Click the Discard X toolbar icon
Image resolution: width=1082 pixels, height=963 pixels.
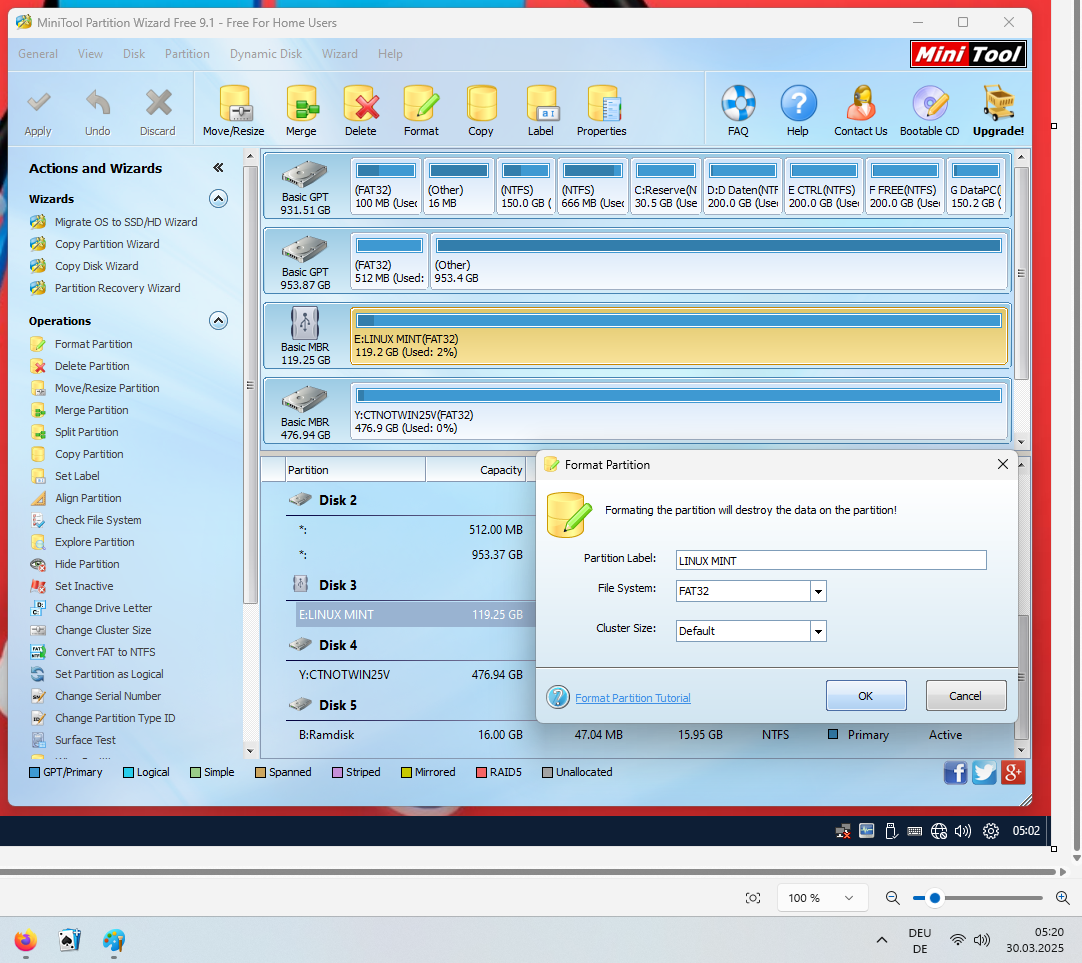click(159, 103)
